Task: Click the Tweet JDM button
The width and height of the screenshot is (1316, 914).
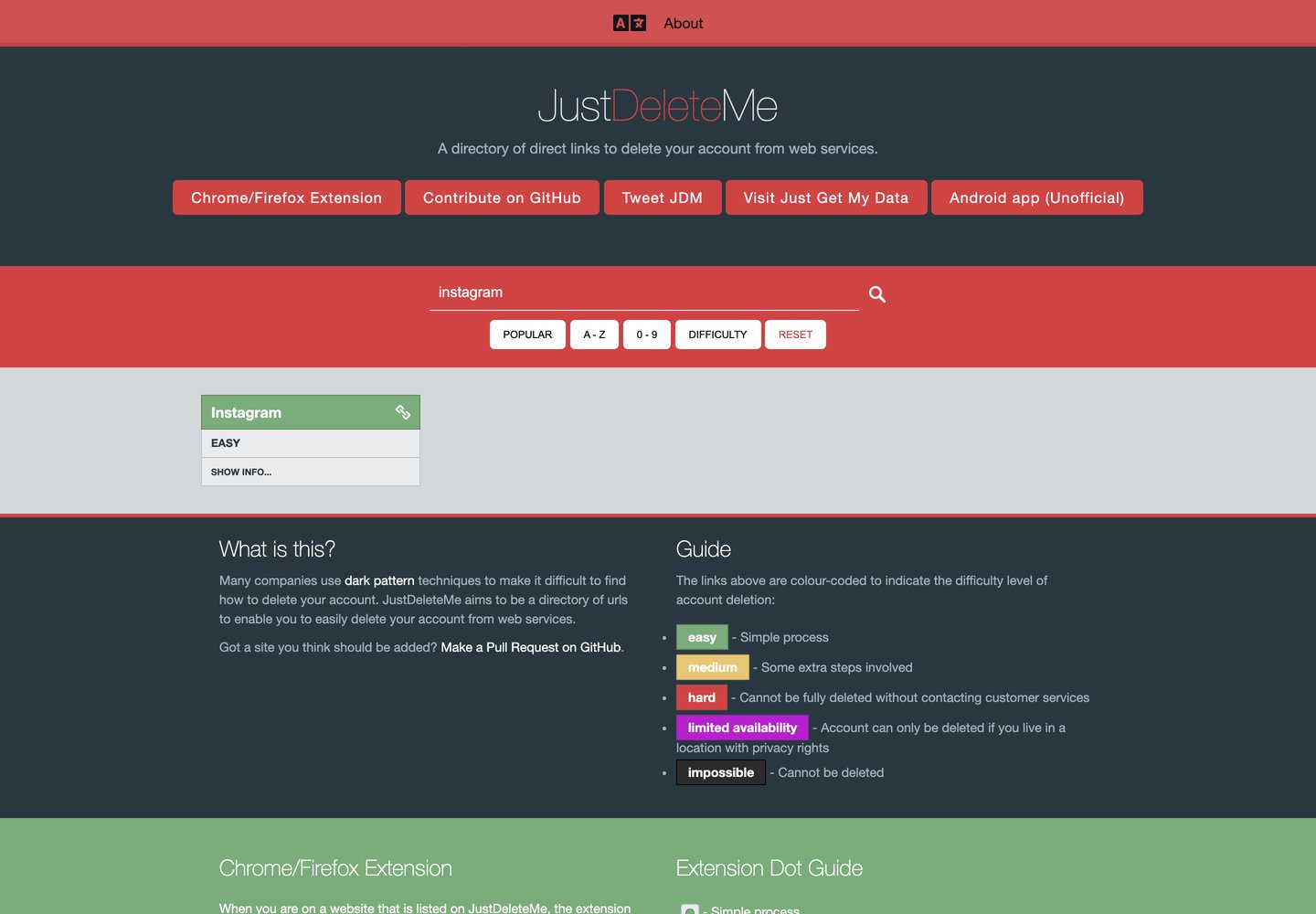Action: (x=663, y=197)
